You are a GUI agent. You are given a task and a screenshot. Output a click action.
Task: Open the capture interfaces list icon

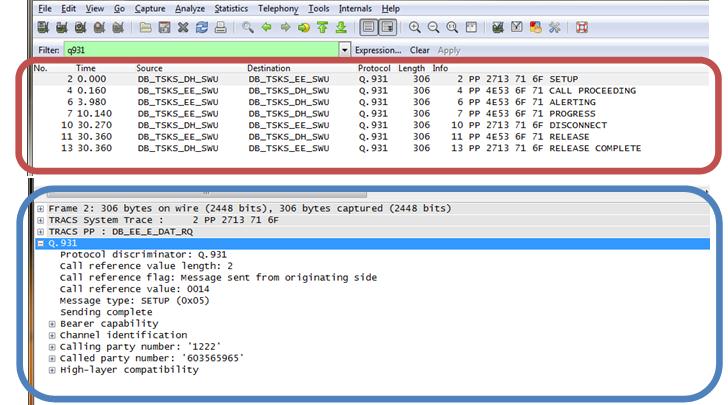point(43,27)
